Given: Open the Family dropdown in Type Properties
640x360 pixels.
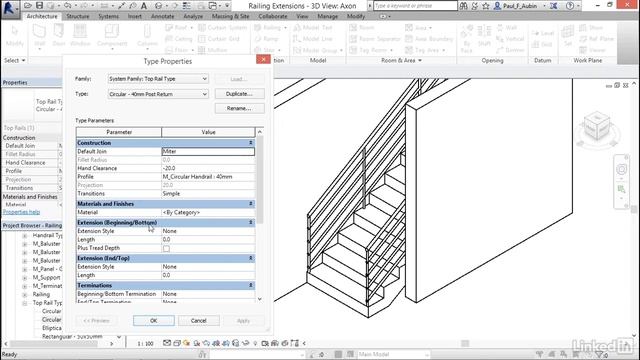Looking at the screenshot, I should click(158, 79).
